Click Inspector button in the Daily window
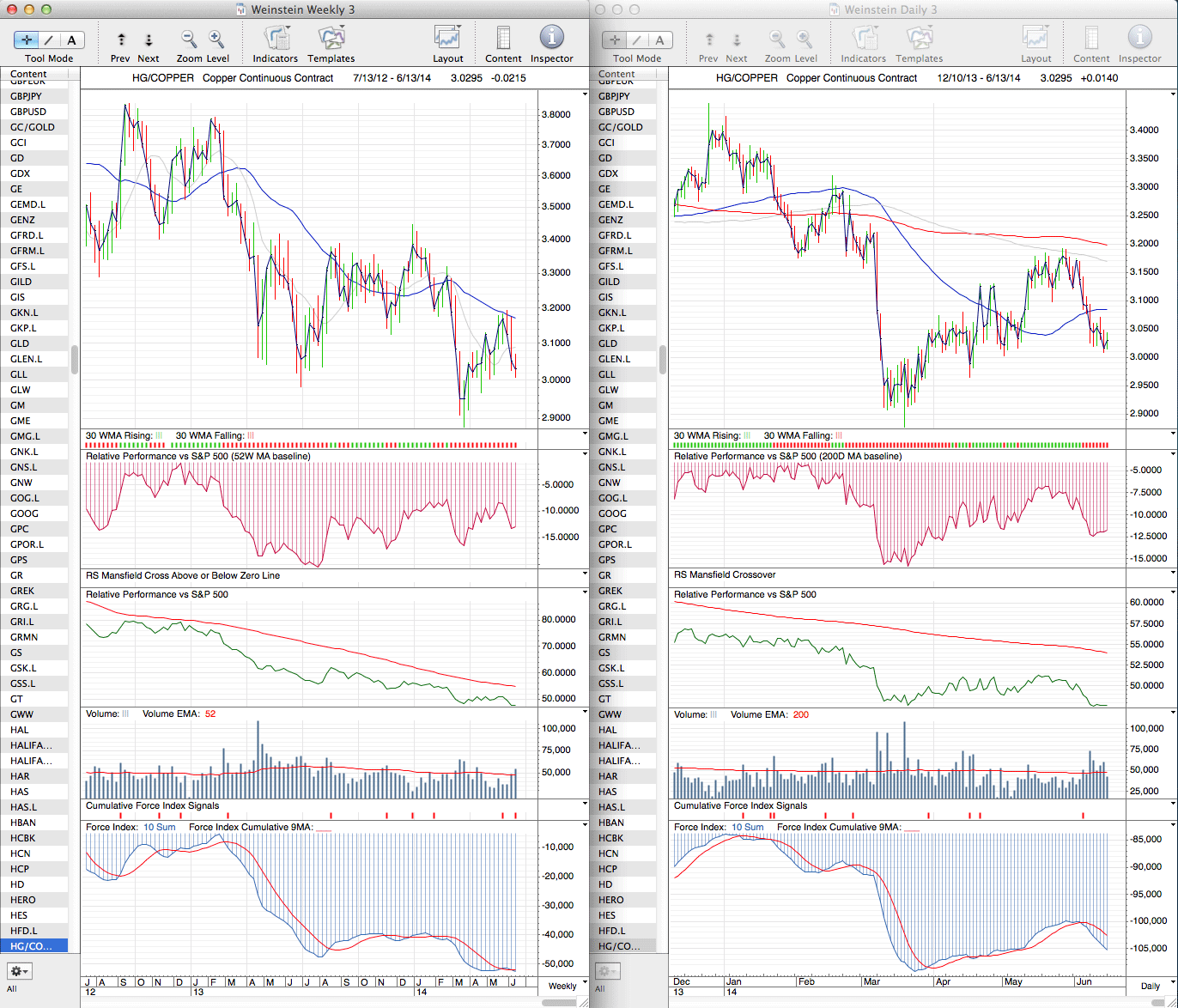Viewport: 1178px width, 1008px height. pos(1139,39)
